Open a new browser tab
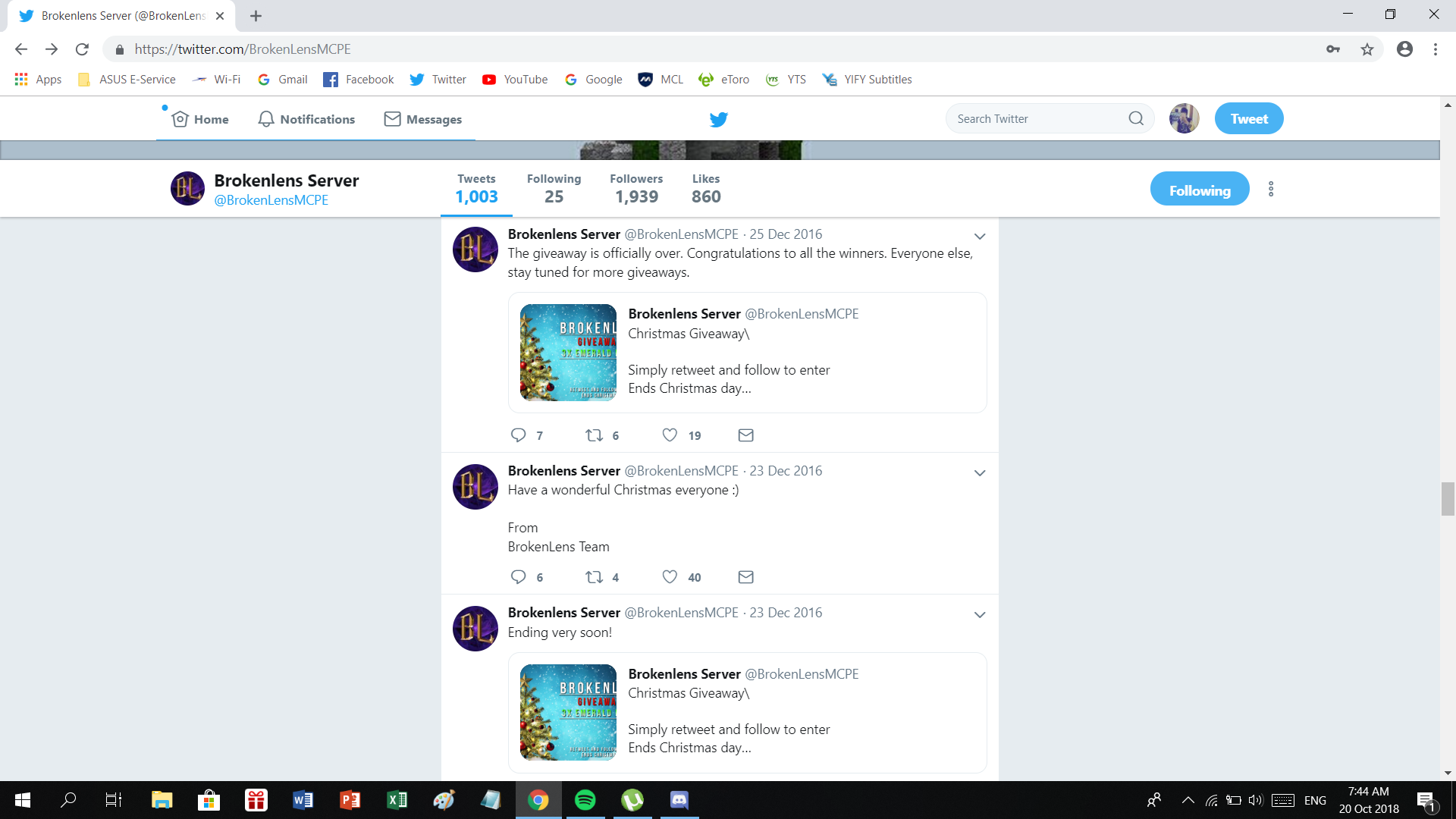The width and height of the screenshot is (1456, 819). [256, 16]
